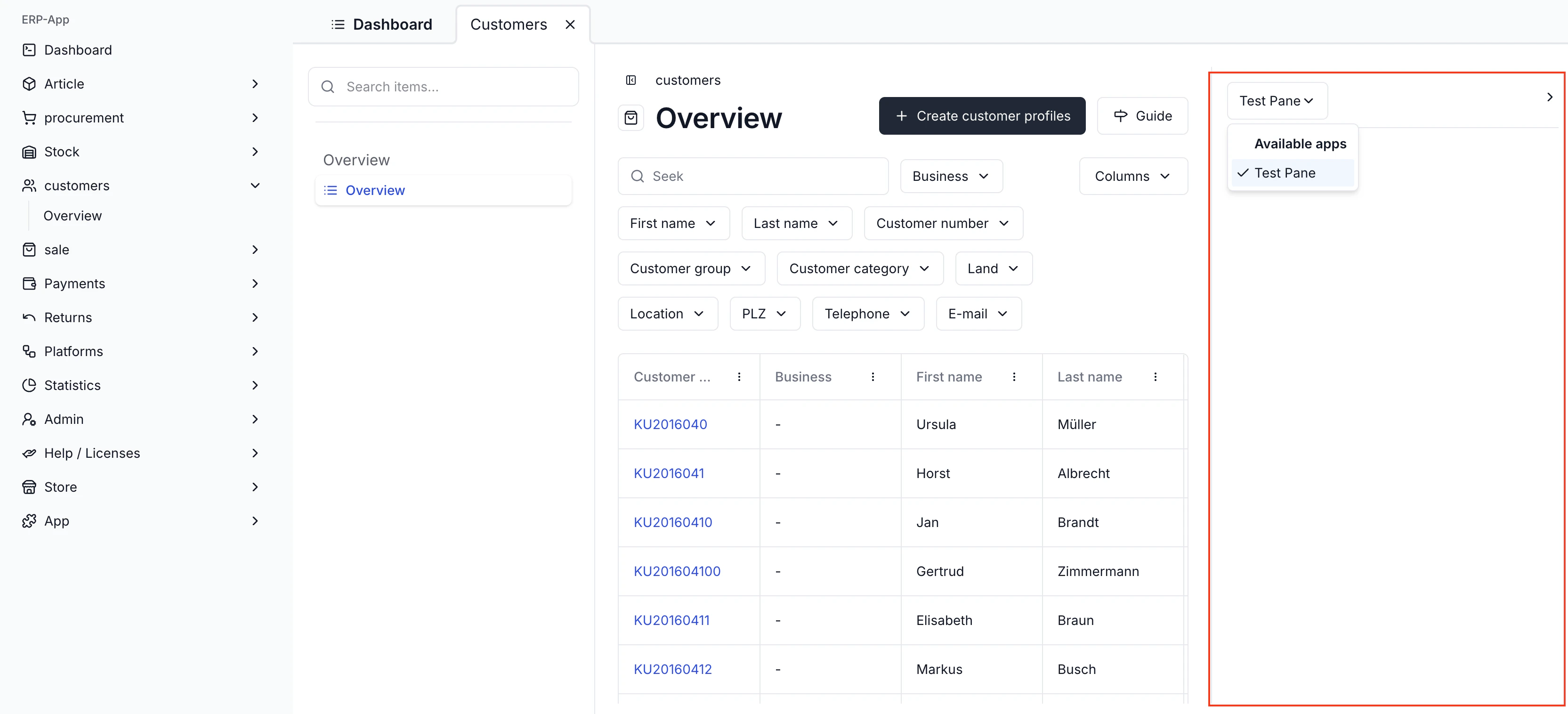Click the procurement cart icon
1568x714 pixels.
point(29,117)
